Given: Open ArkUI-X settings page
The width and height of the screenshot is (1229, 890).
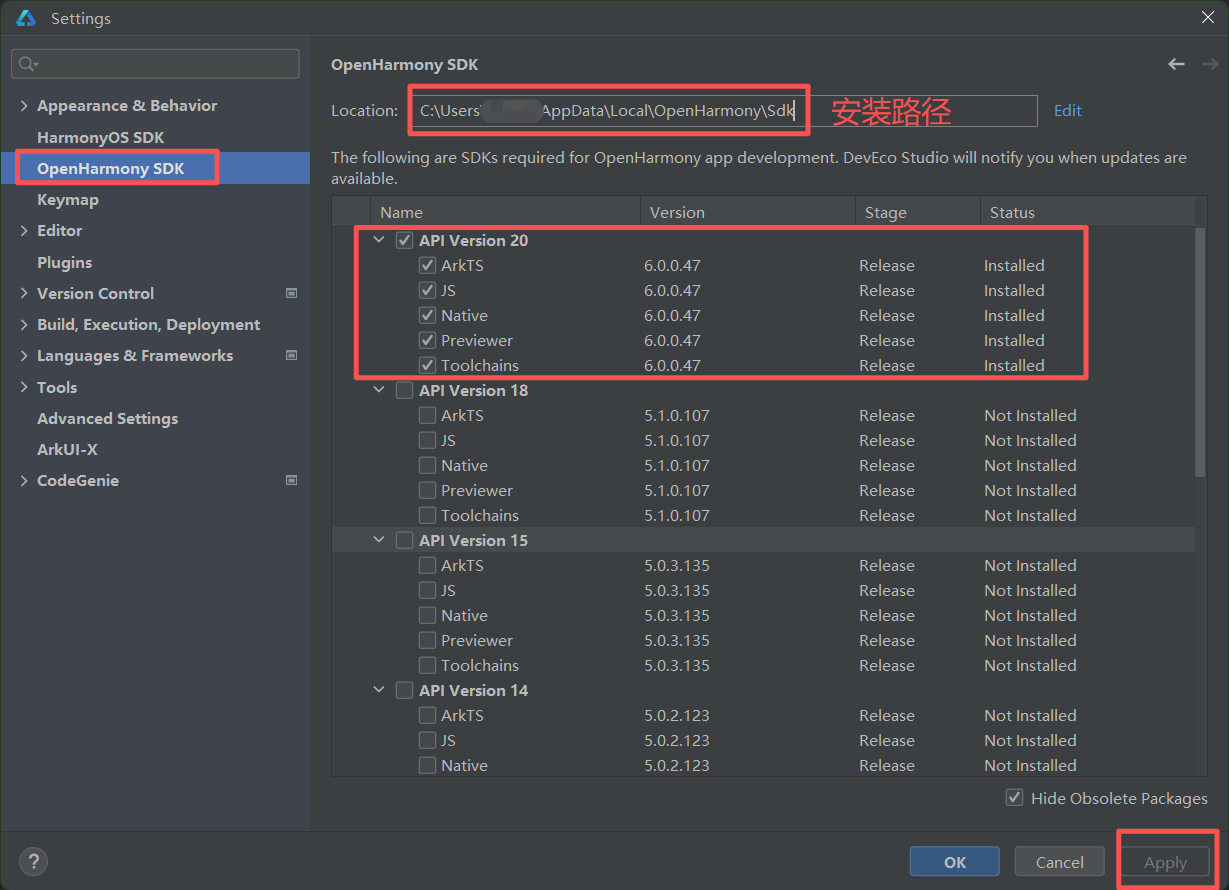Looking at the screenshot, I should pyautogui.click(x=67, y=449).
